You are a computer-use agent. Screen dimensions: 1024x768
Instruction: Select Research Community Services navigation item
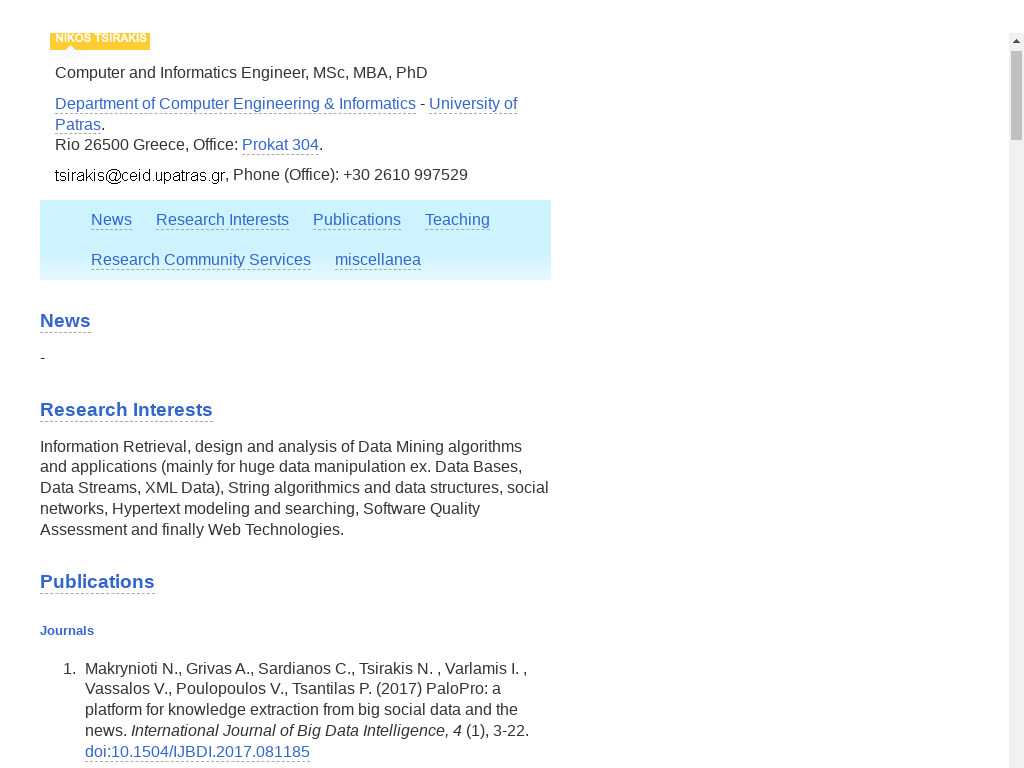pos(200,260)
